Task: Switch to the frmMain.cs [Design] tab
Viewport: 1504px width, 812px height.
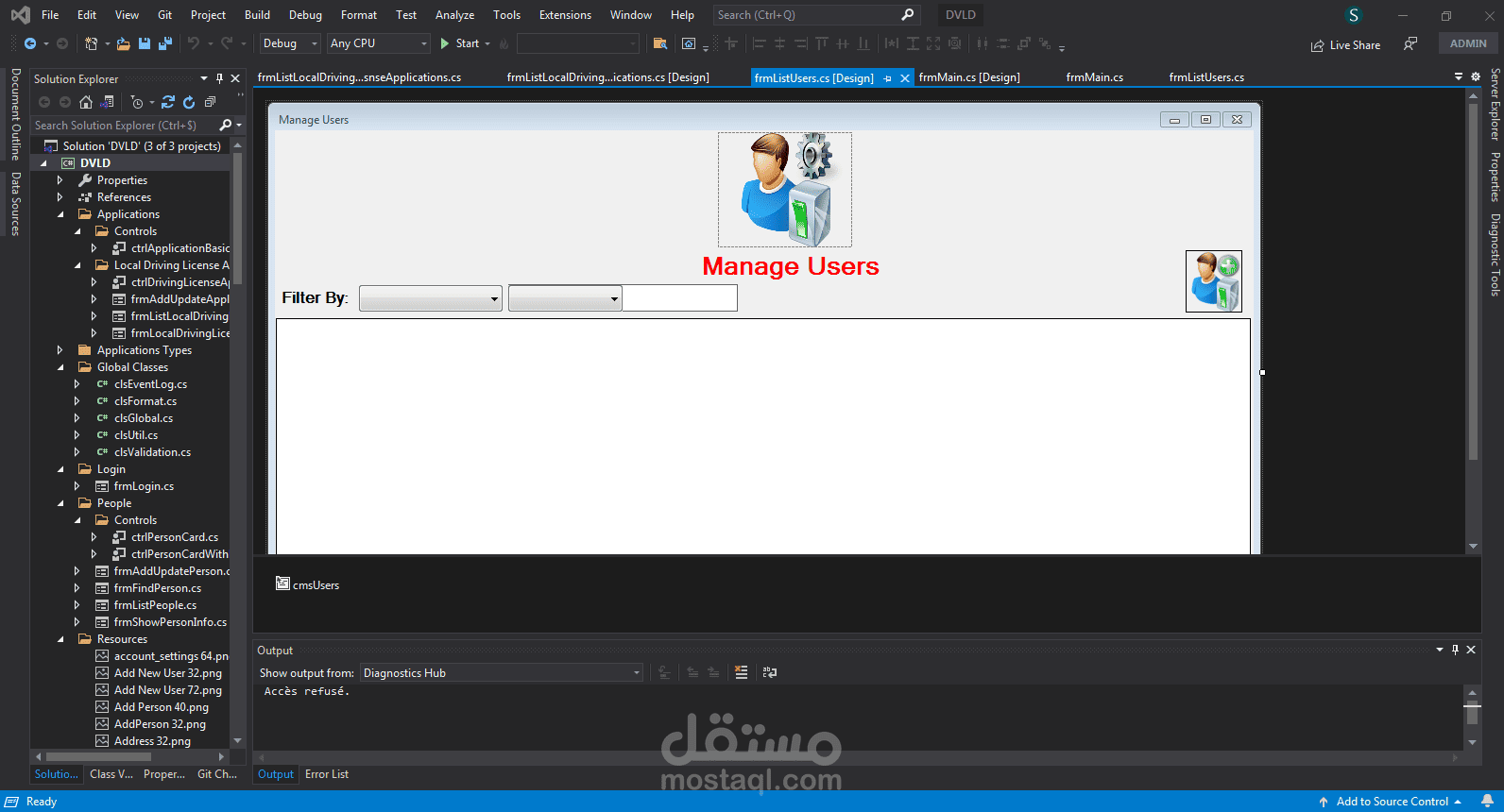Action: pos(969,77)
